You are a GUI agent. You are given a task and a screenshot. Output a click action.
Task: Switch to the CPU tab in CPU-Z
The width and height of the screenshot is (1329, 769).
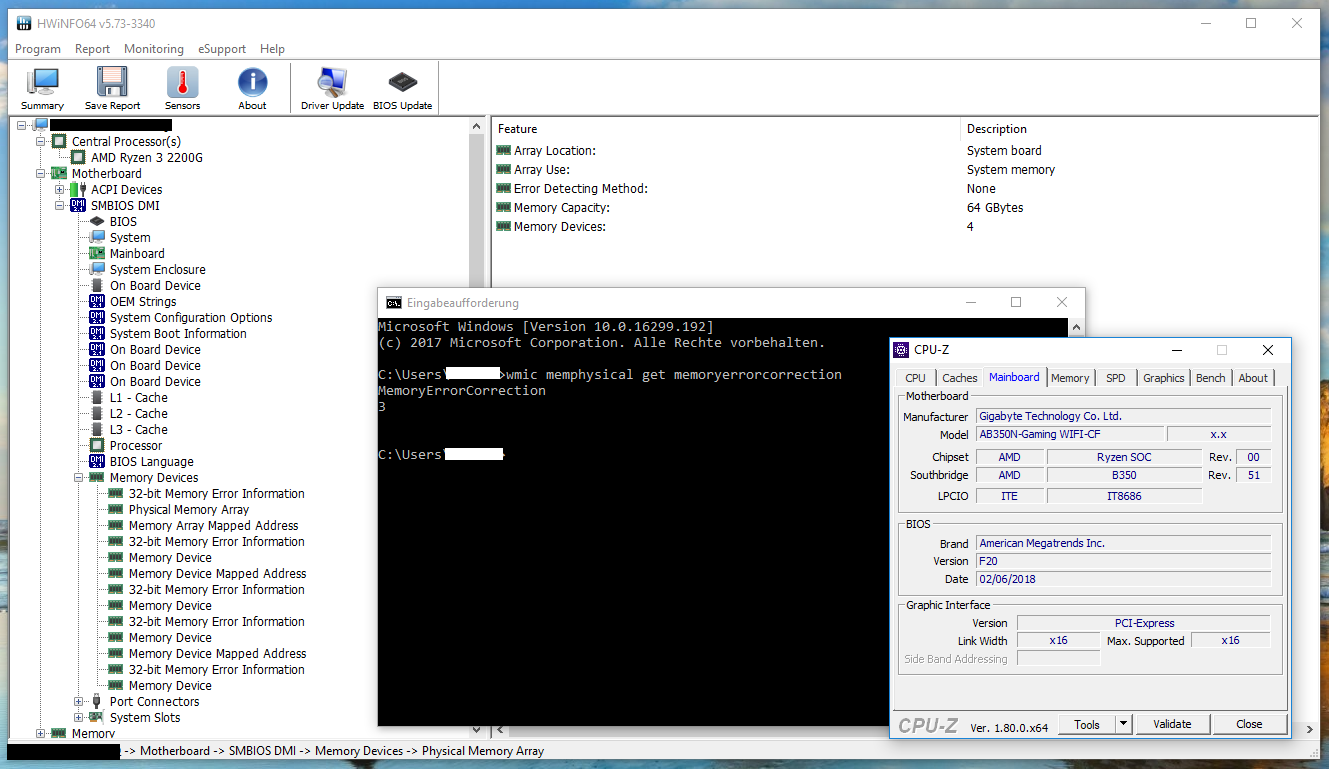(x=915, y=378)
